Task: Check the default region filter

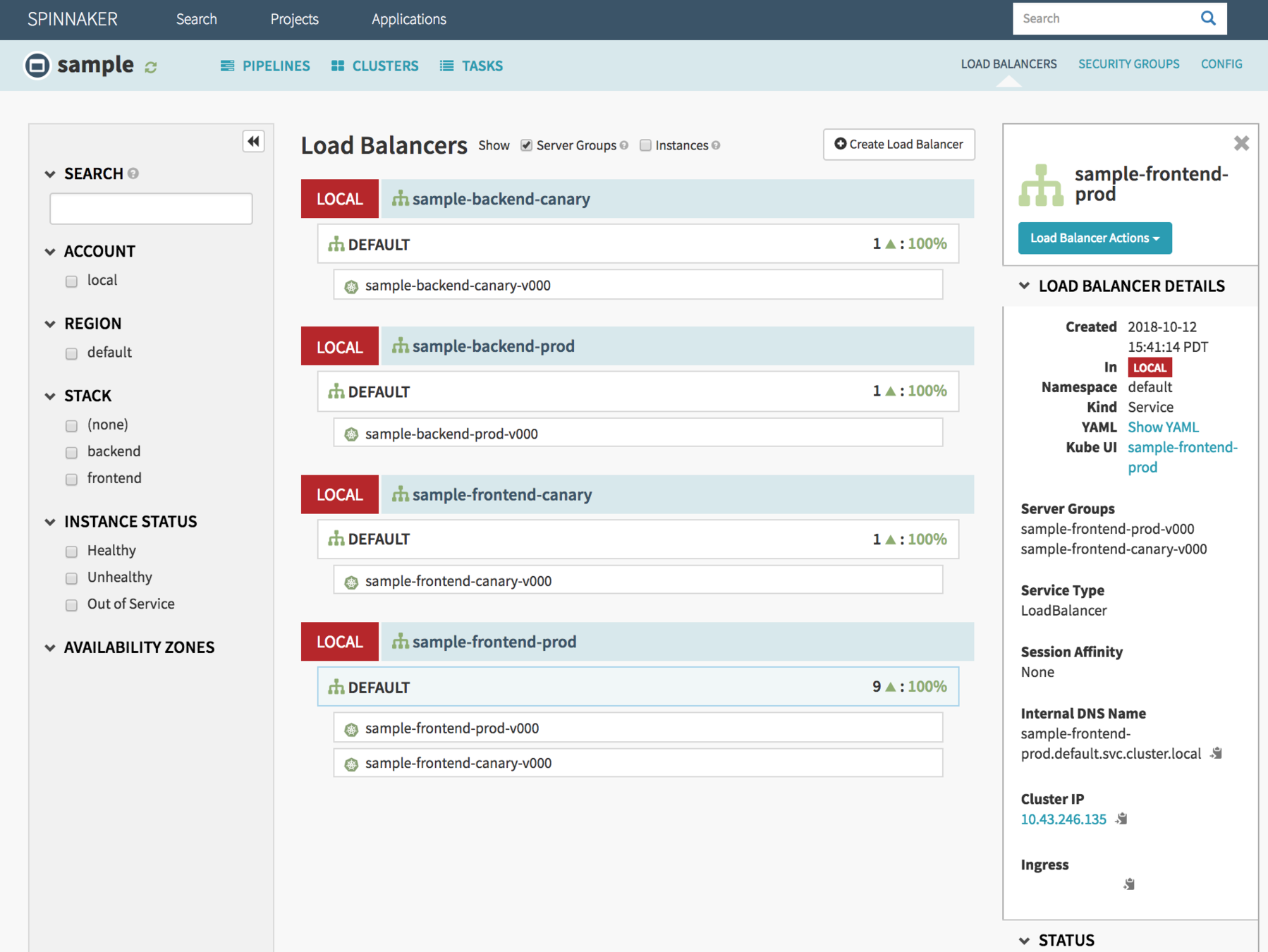Action: point(71,353)
